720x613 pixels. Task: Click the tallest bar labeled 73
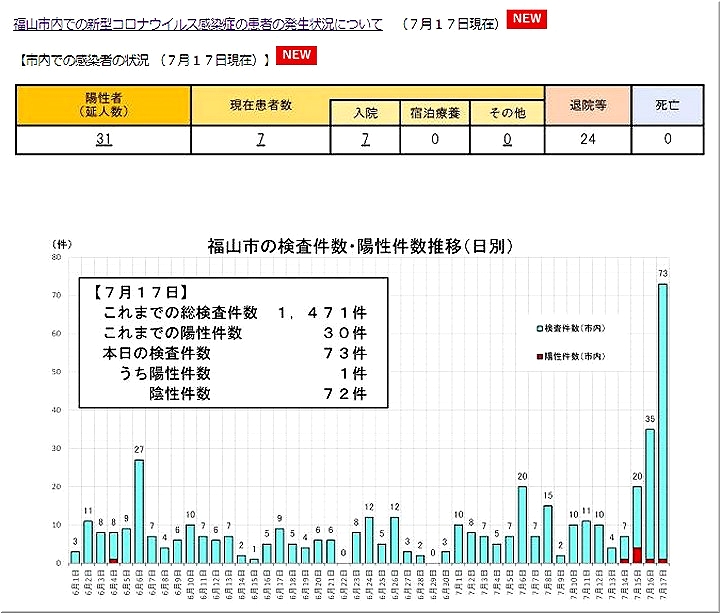coord(662,420)
